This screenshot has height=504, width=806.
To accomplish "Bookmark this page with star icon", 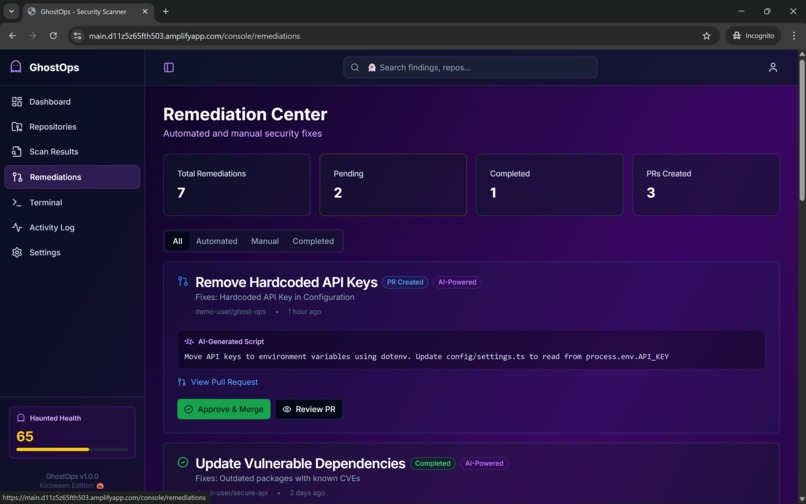I will (707, 36).
